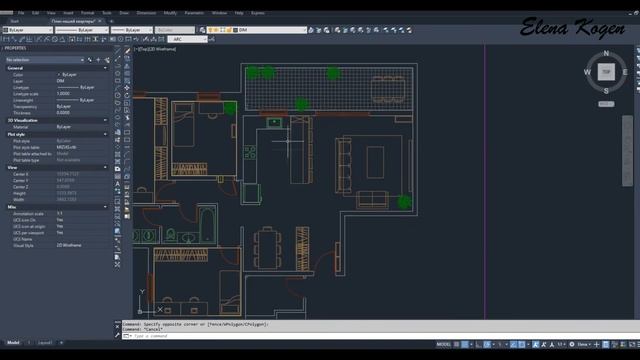Click the Diameter dimension tool

coord(54,39)
